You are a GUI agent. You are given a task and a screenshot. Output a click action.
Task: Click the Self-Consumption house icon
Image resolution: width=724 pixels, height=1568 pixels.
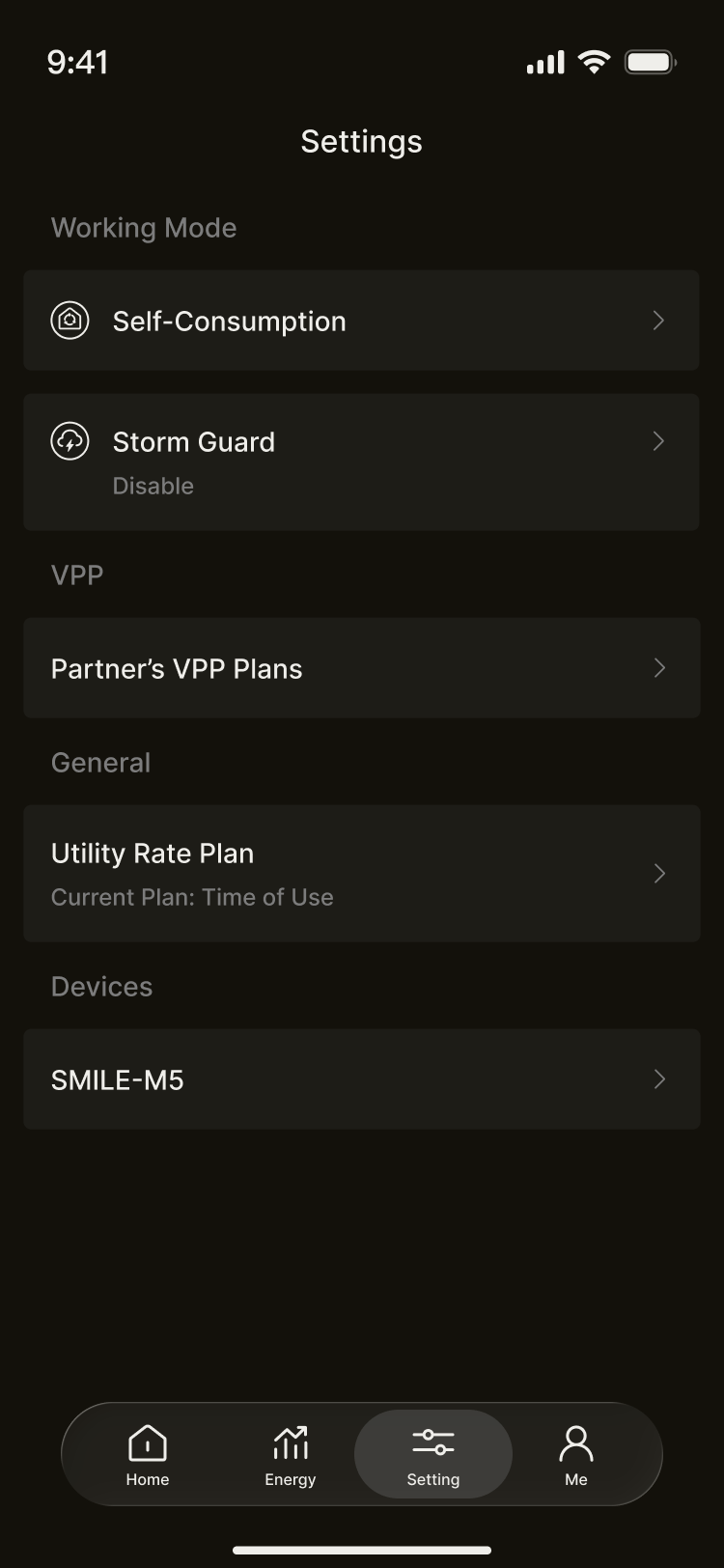tap(70, 320)
